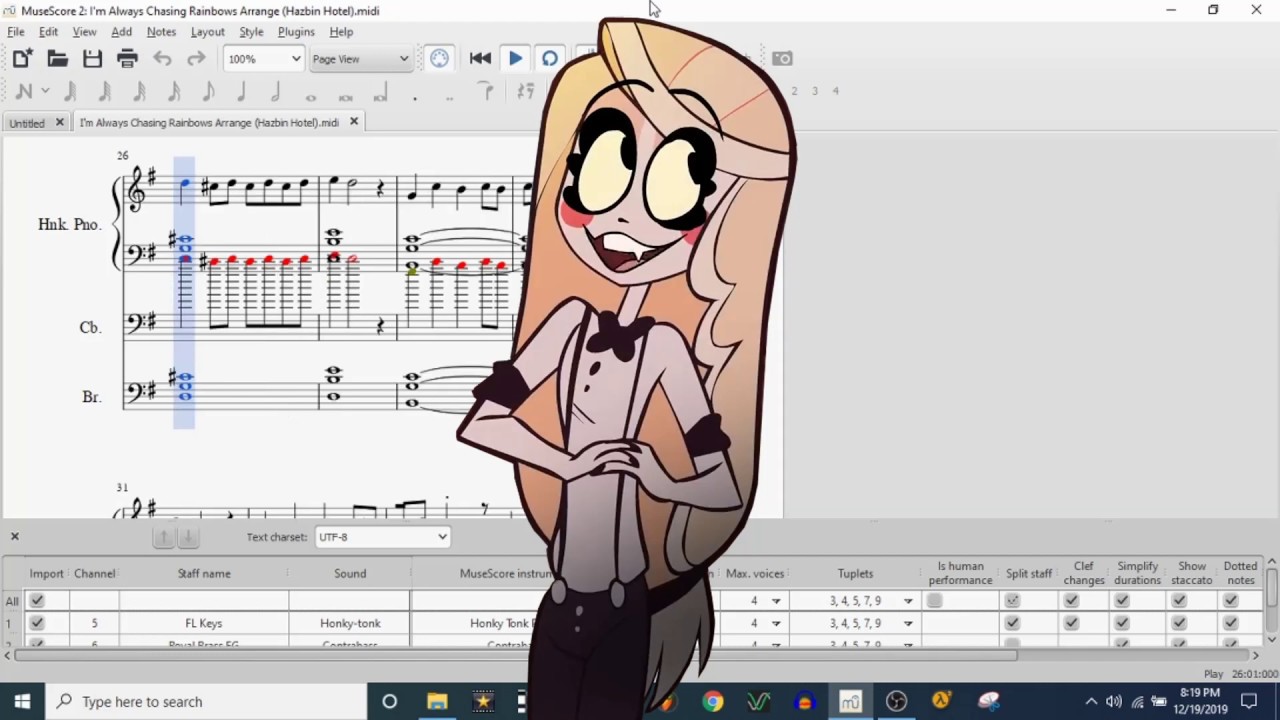Screen dimensions: 1280x720
Task: Take a screenshot with image capture icon
Action: pyautogui.click(x=782, y=59)
